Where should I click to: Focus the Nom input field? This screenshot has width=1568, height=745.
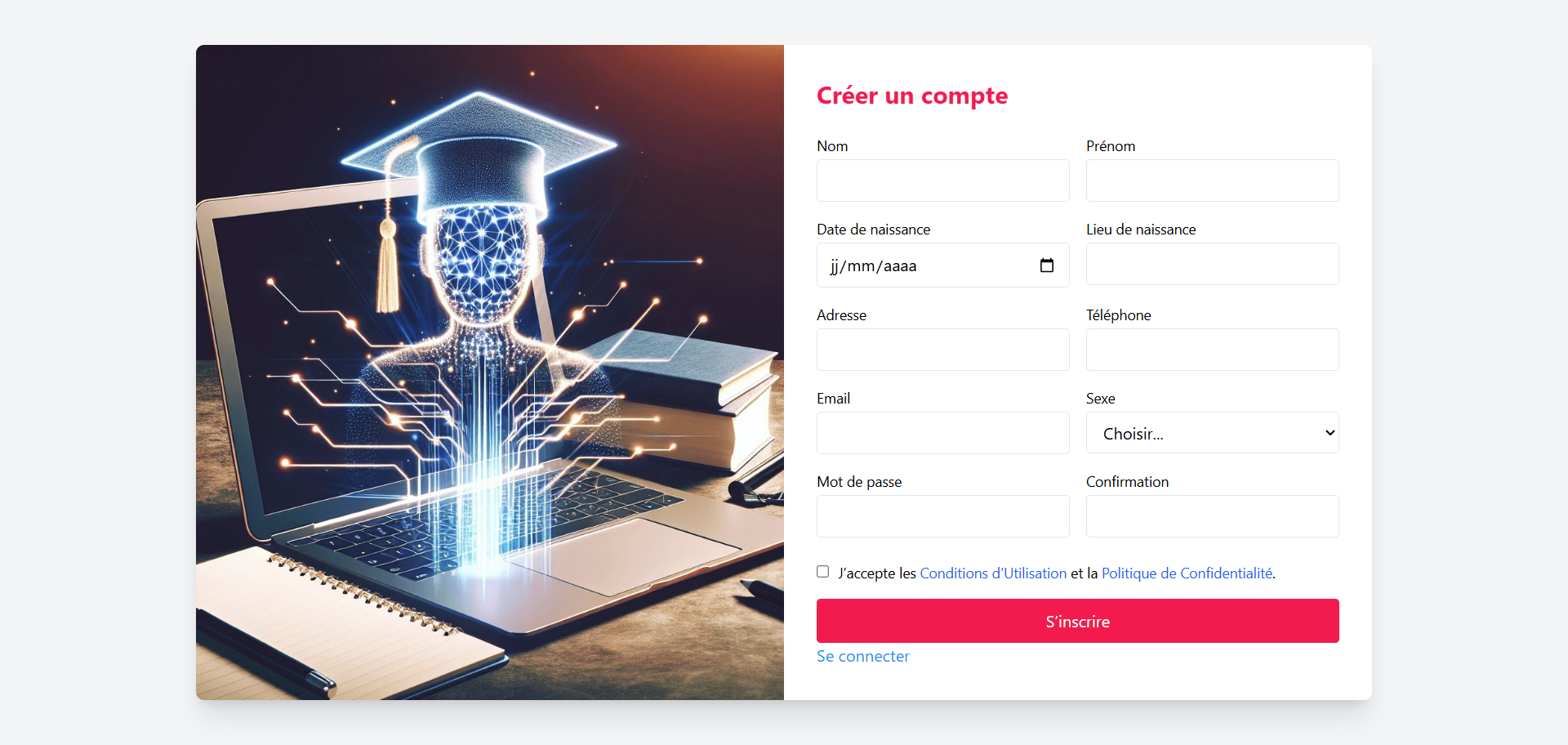(943, 181)
